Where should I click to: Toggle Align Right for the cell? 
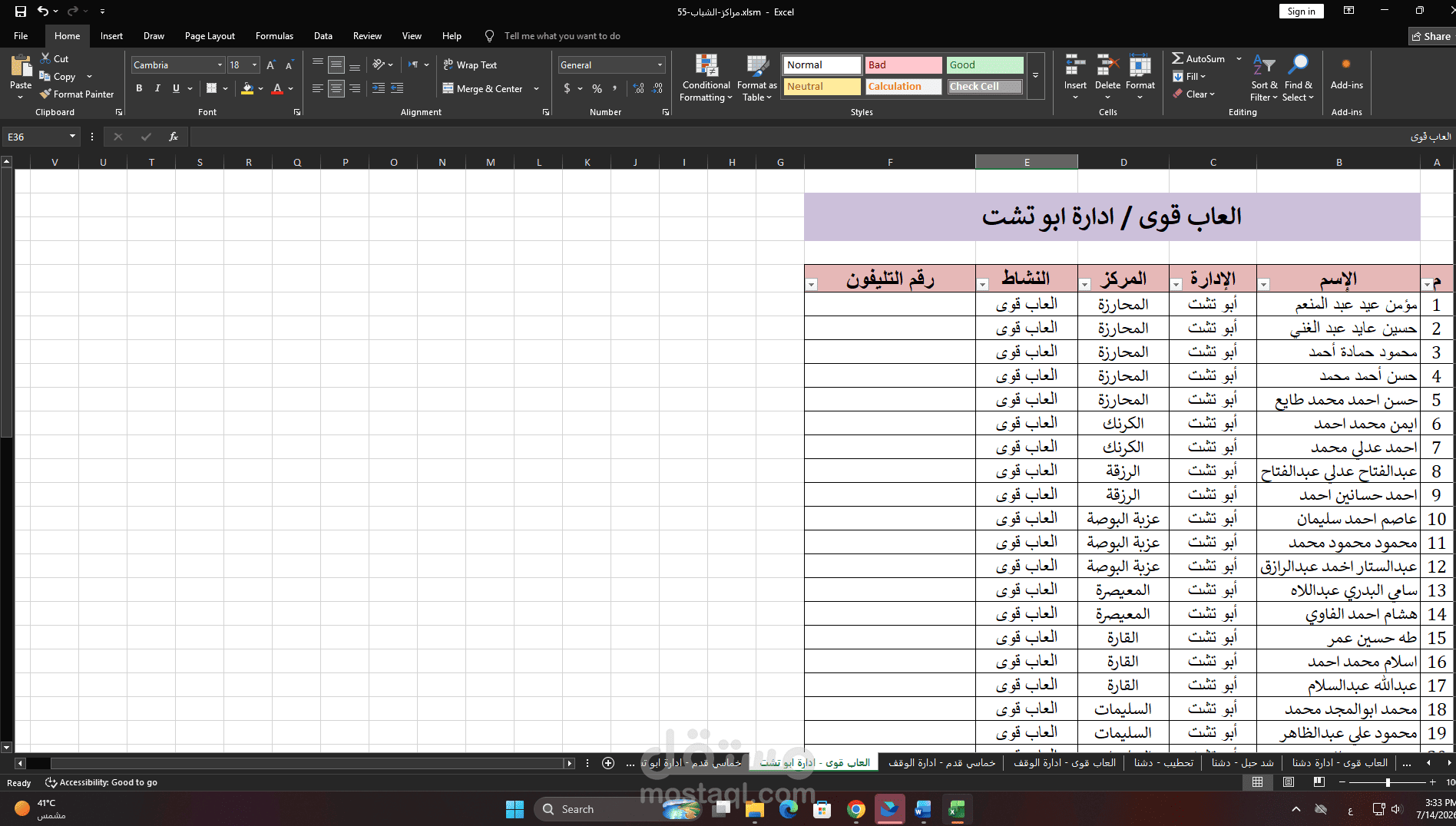point(355,88)
